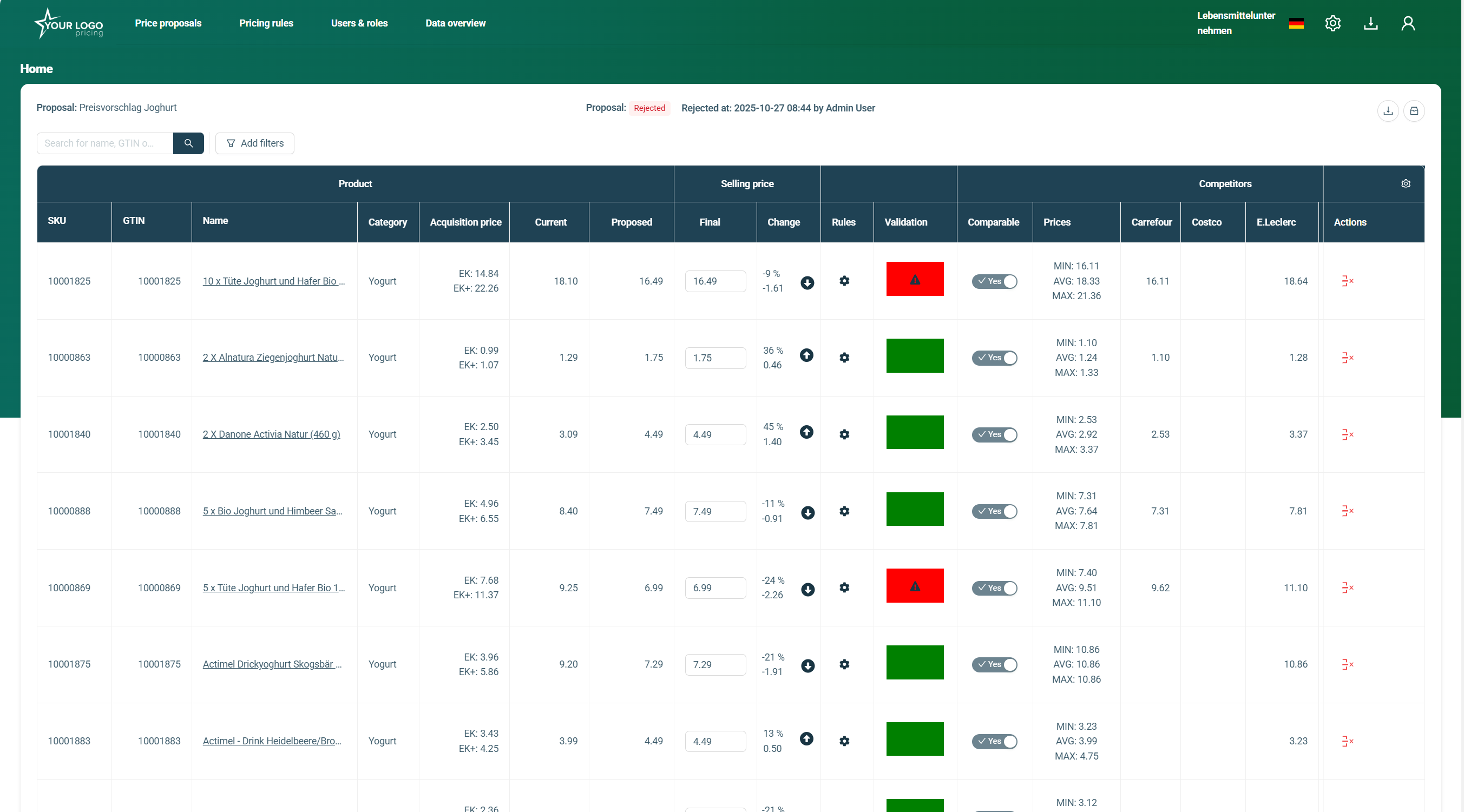This screenshot has width=1464, height=812.
Task: Click the German flag language icon
Action: pos(1296,23)
